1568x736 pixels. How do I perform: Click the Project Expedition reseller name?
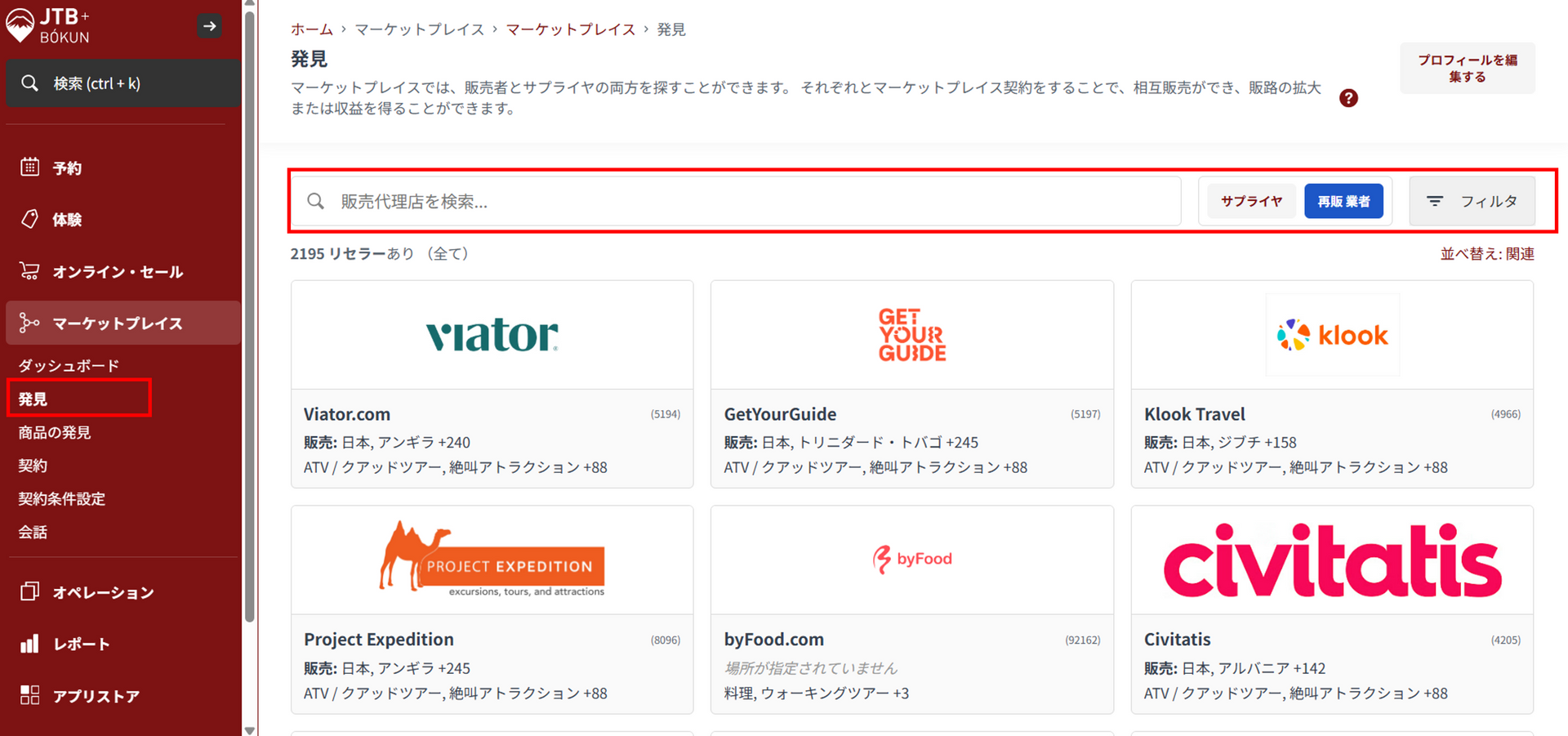tap(379, 640)
